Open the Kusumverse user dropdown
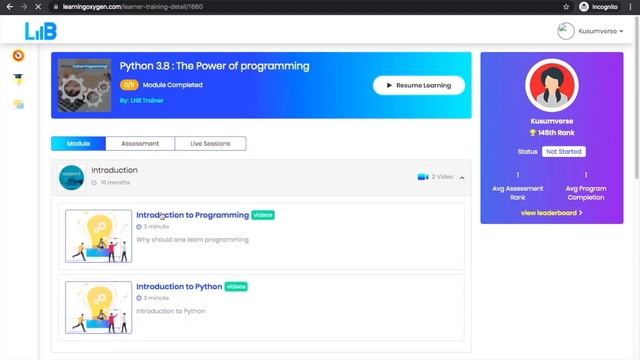This screenshot has width=640, height=360. (x=600, y=31)
